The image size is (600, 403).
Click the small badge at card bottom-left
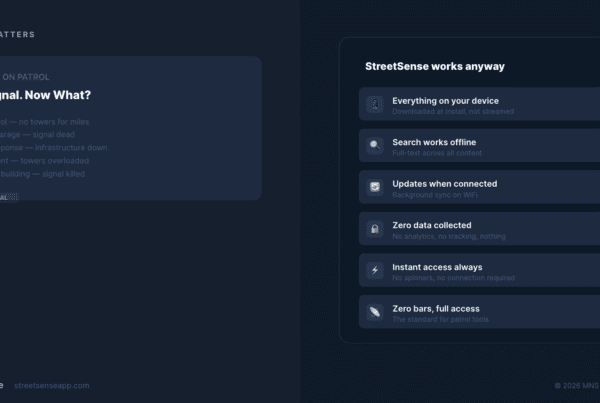point(8,197)
